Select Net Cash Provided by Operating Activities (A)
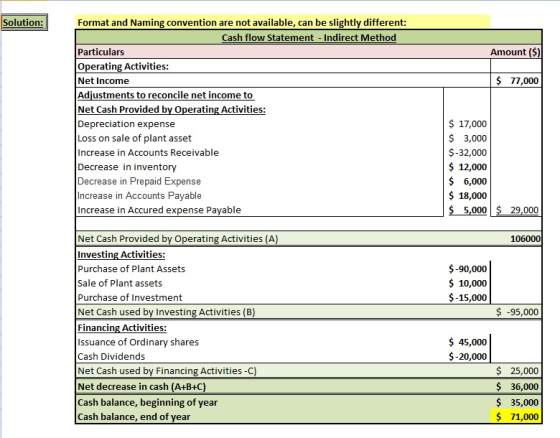This screenshot has height=438, width=560. click(x=178, y=239)
